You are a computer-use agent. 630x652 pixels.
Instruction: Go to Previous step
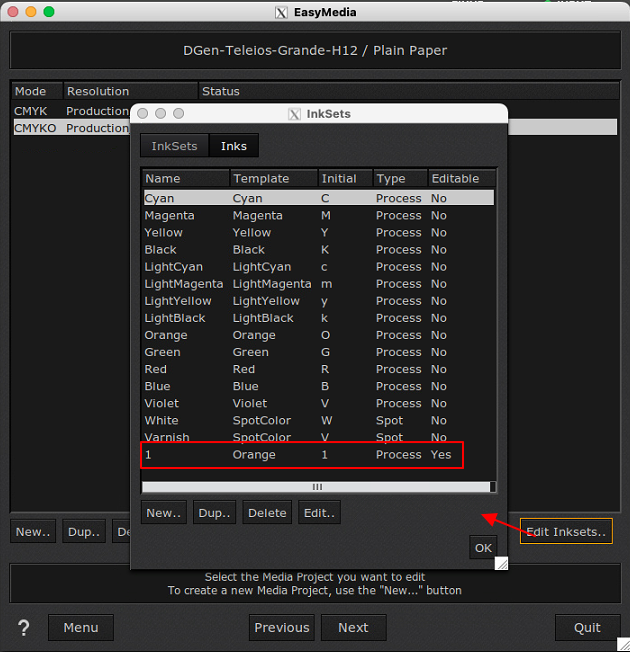(x=282, y=628)
